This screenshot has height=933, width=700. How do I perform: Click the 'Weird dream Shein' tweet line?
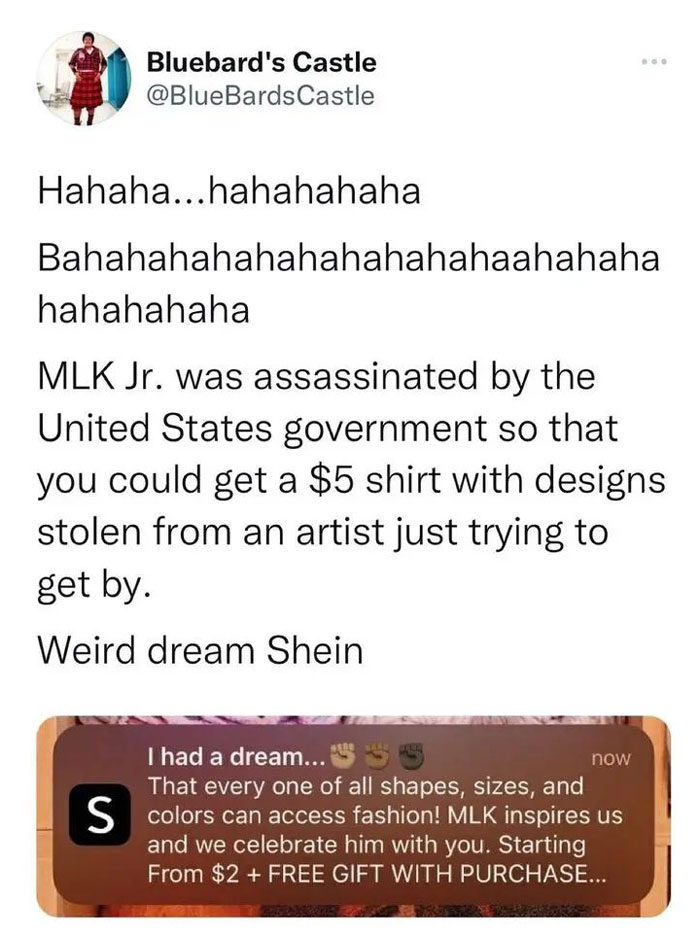[x=201, y=650]
